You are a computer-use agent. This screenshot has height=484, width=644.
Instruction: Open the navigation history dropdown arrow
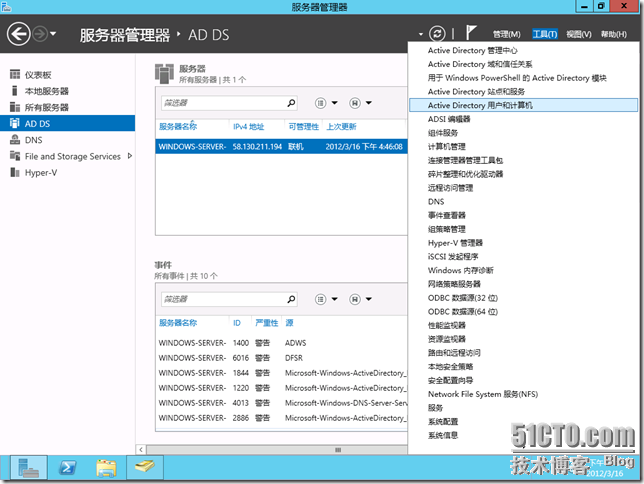pyautogui.click(x=53, y=34)
